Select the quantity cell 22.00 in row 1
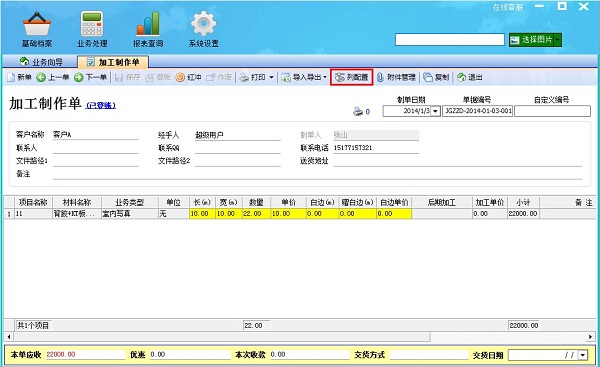 click(x=256, y=214)
